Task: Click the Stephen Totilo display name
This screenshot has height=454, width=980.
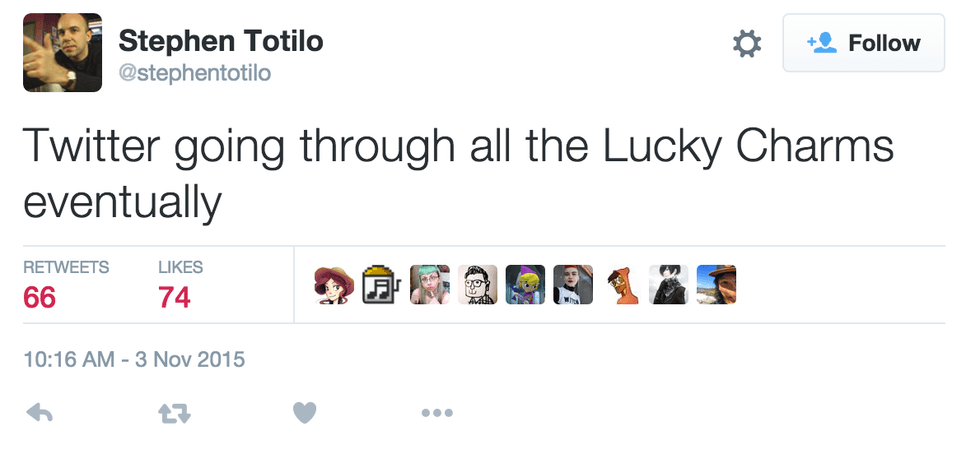Action: [x=220, y=42]
